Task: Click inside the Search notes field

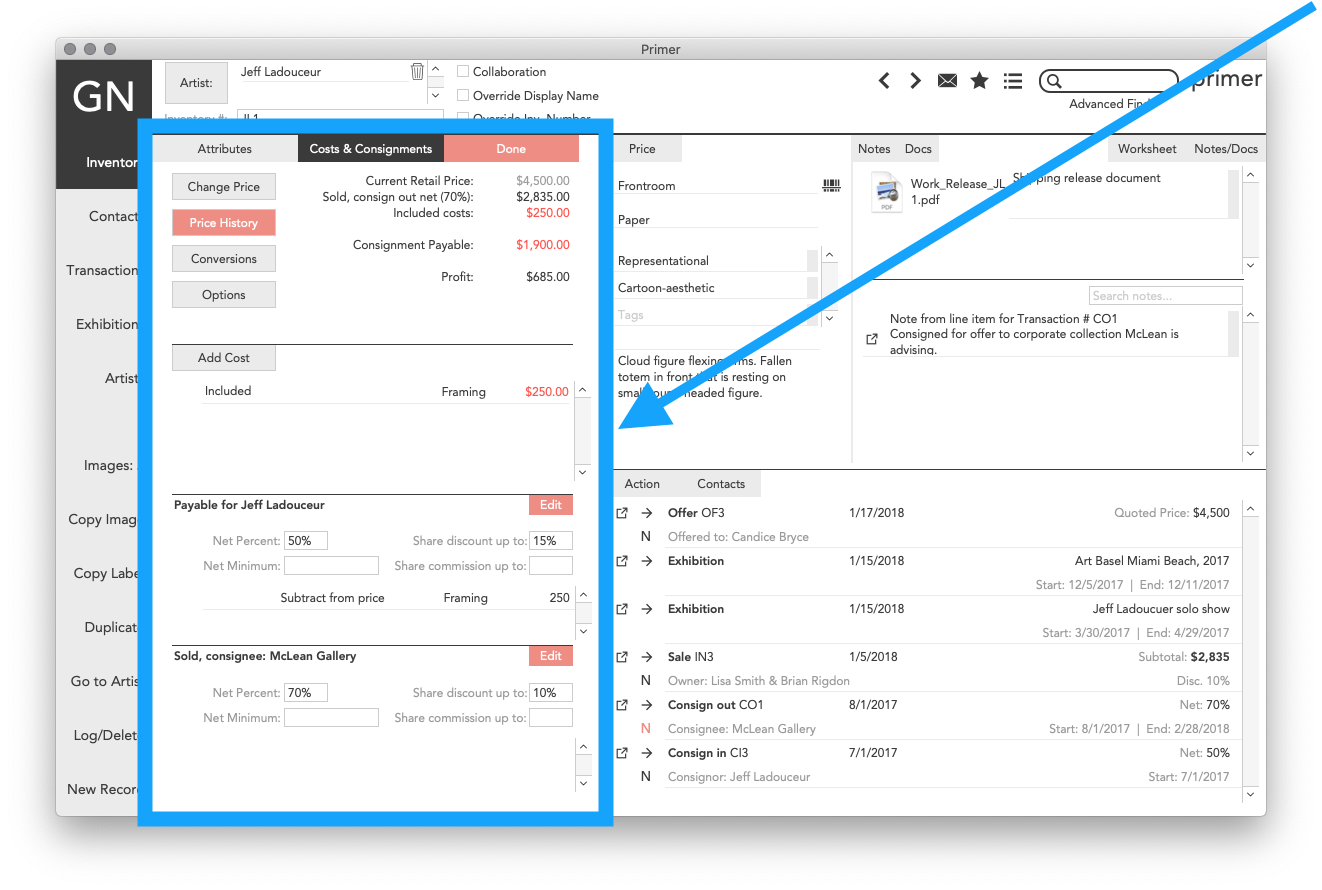Action: pos(1164,295)
